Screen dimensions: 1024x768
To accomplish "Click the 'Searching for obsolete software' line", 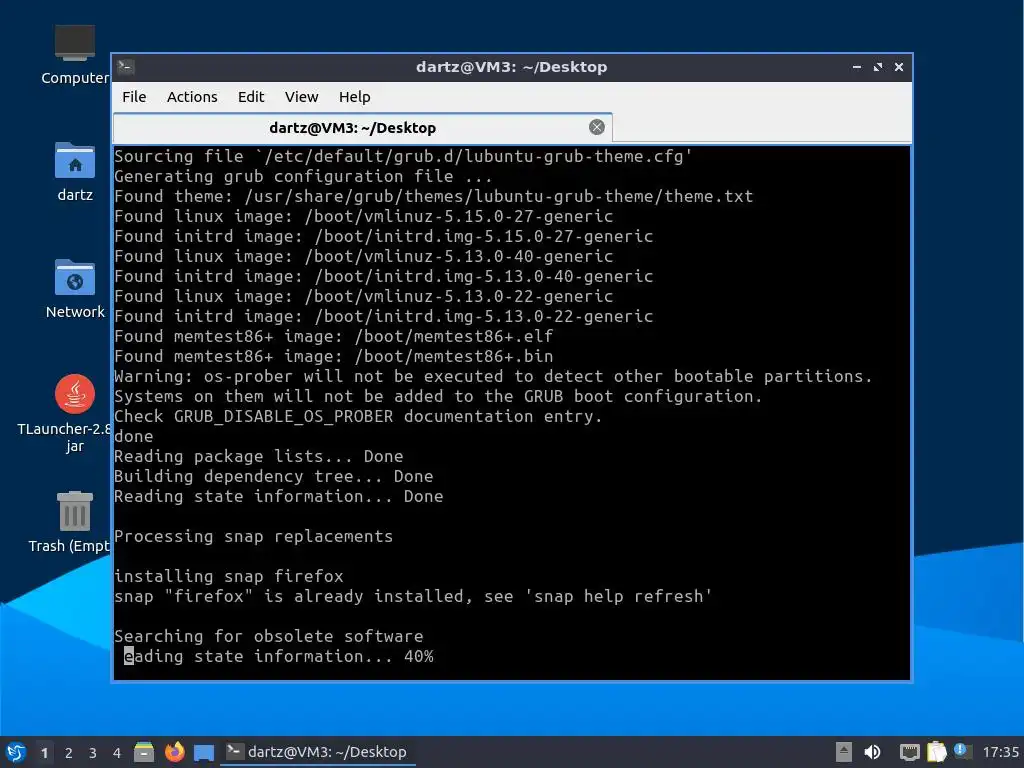I will [268, 636].
